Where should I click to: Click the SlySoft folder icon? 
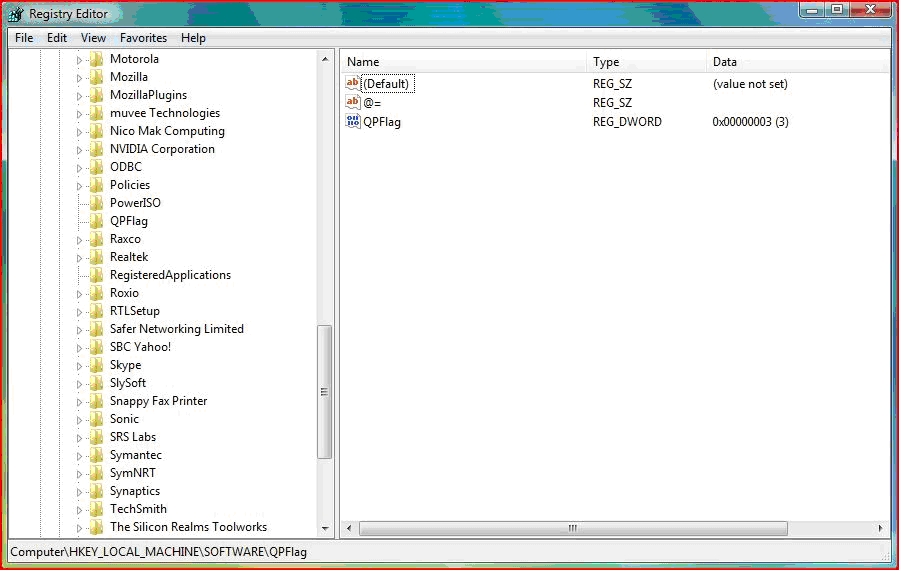(x=97, y=383)
